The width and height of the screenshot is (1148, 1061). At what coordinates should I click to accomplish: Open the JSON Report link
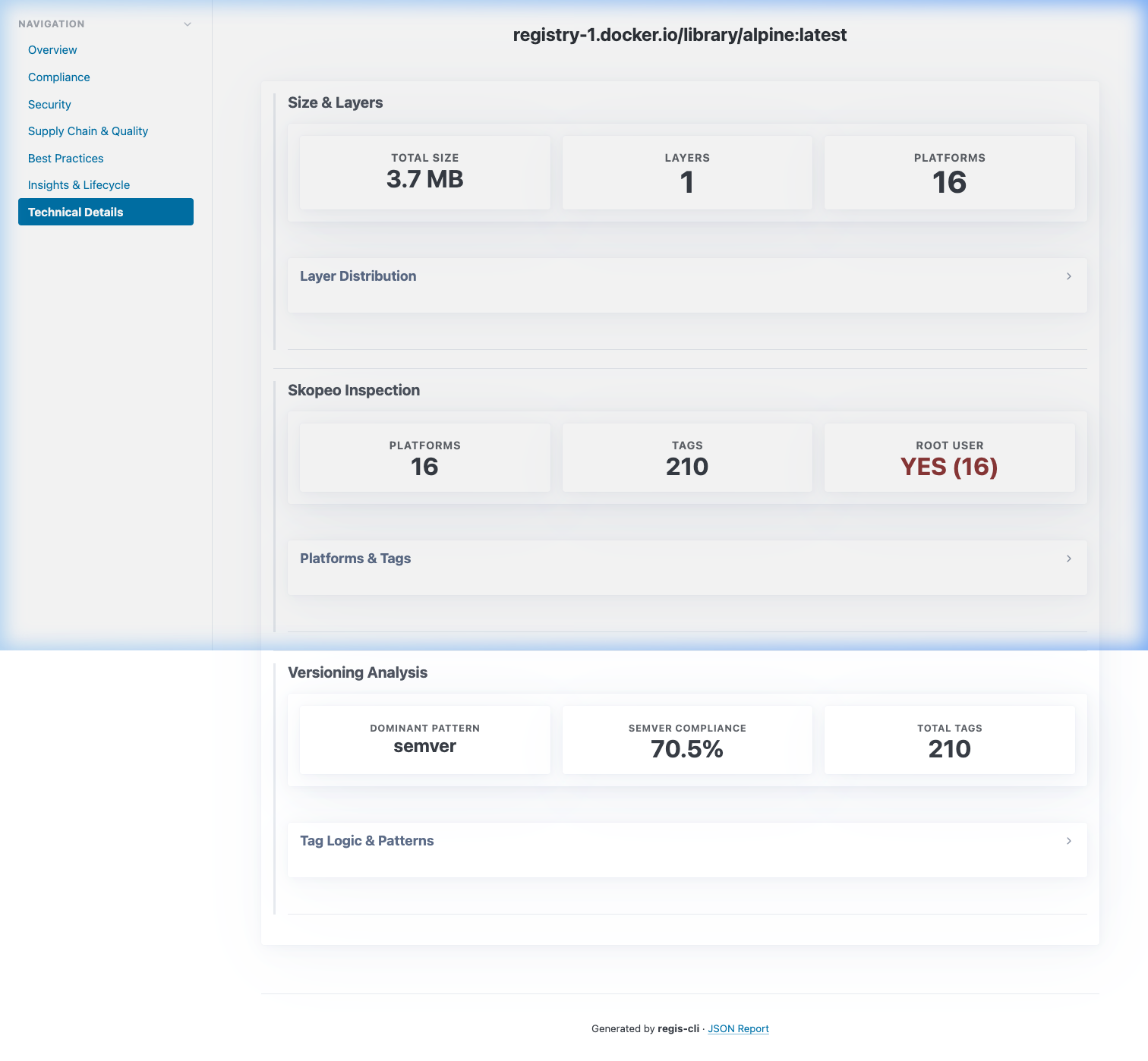pyautogui.click(x=738, y=1029)
